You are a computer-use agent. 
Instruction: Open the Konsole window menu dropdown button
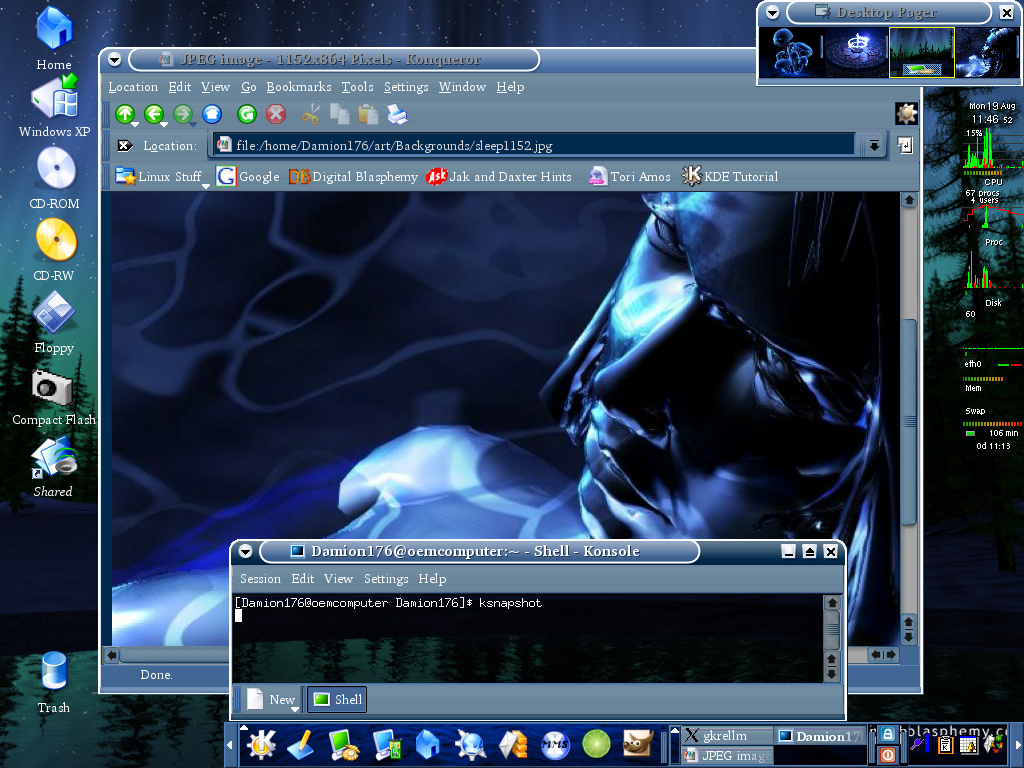[x=245, y=551]
